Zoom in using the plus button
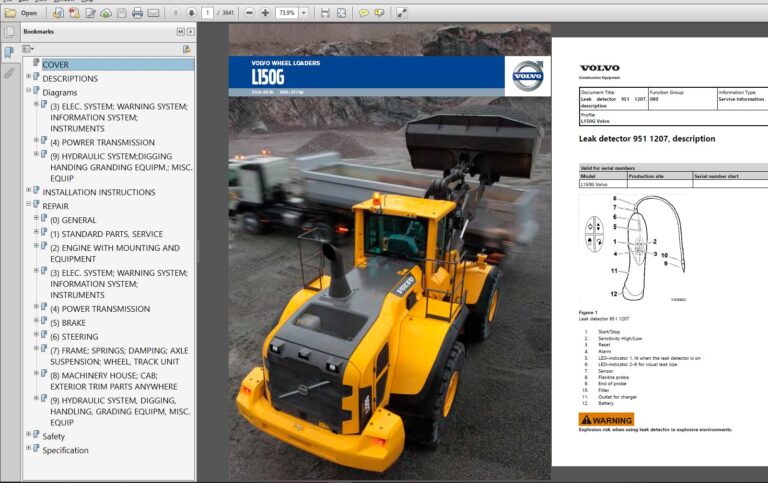The height and width of the screenshot is (483, 768). coord(265,13)
